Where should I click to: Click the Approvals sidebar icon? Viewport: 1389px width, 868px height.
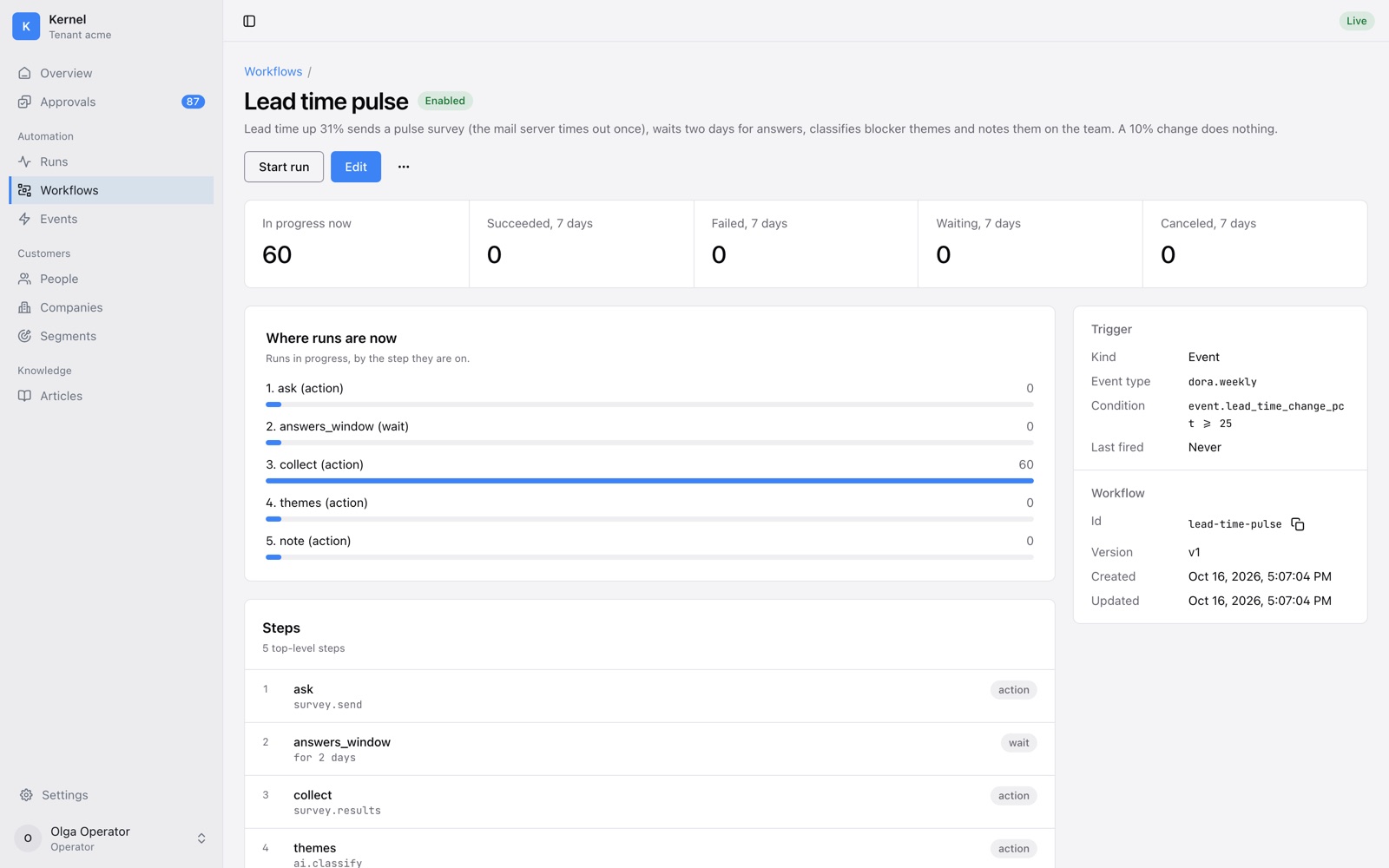click(24, 102)
